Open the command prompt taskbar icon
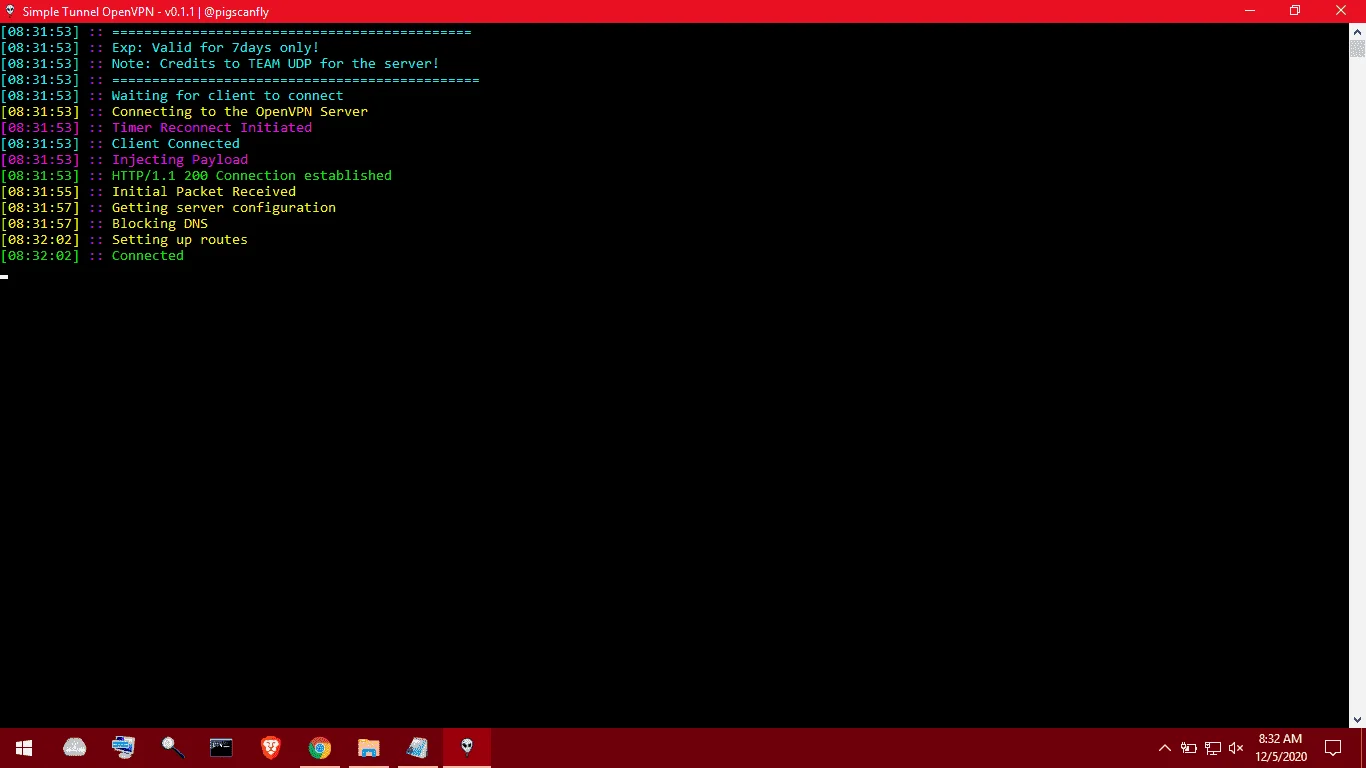Viewport: 1366px width, 768px height. tap(221, 747)
